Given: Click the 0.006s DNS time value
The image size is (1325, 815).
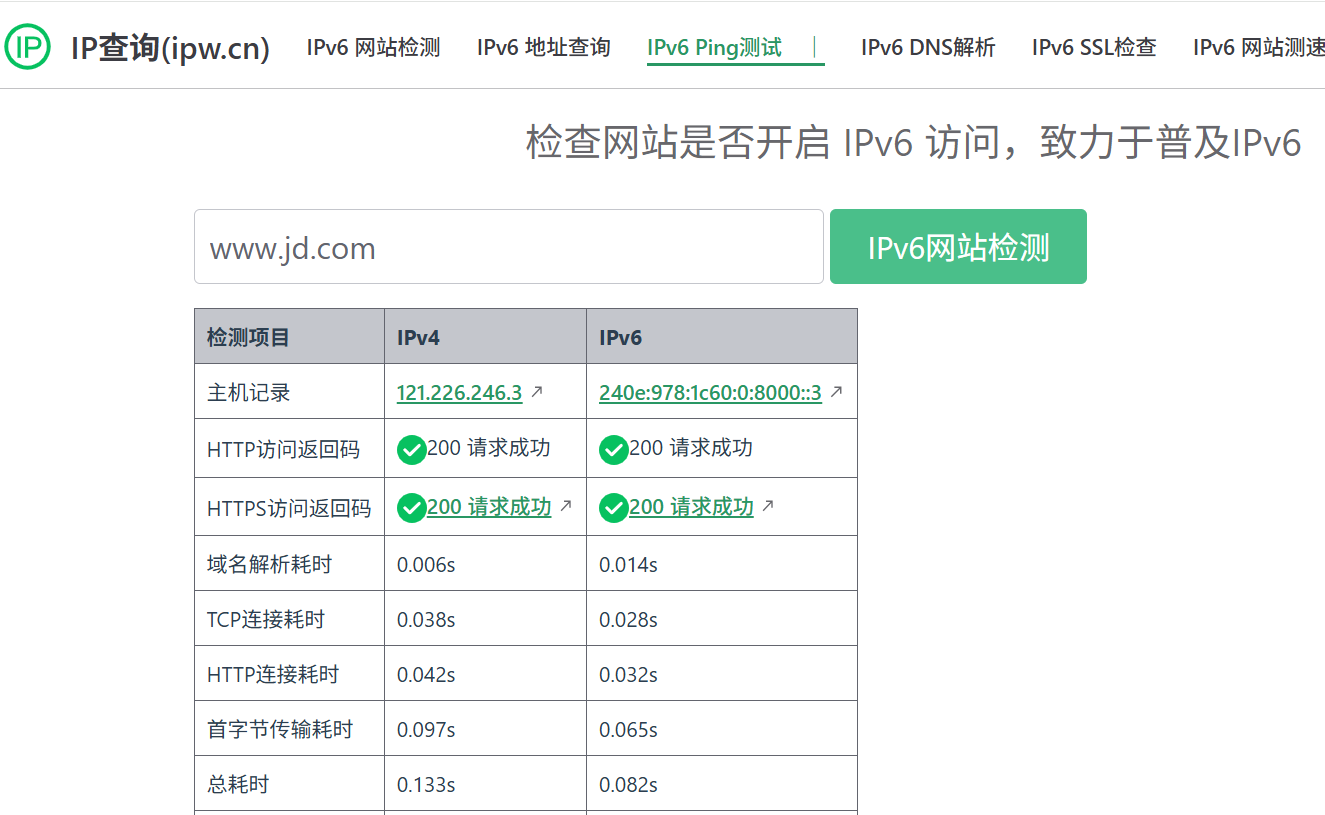Looking at the screenshot, I should point(426,565).
